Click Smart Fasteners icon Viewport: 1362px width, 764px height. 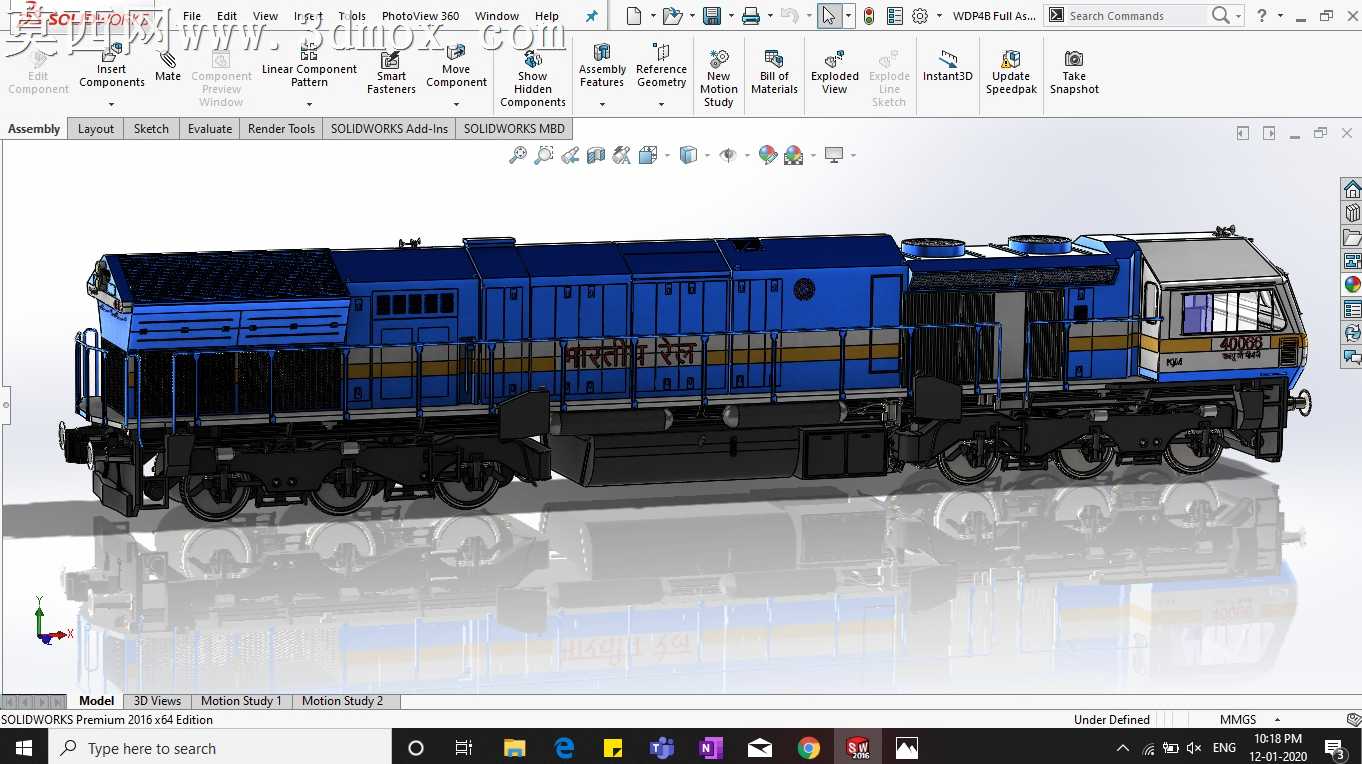point(391,70)
